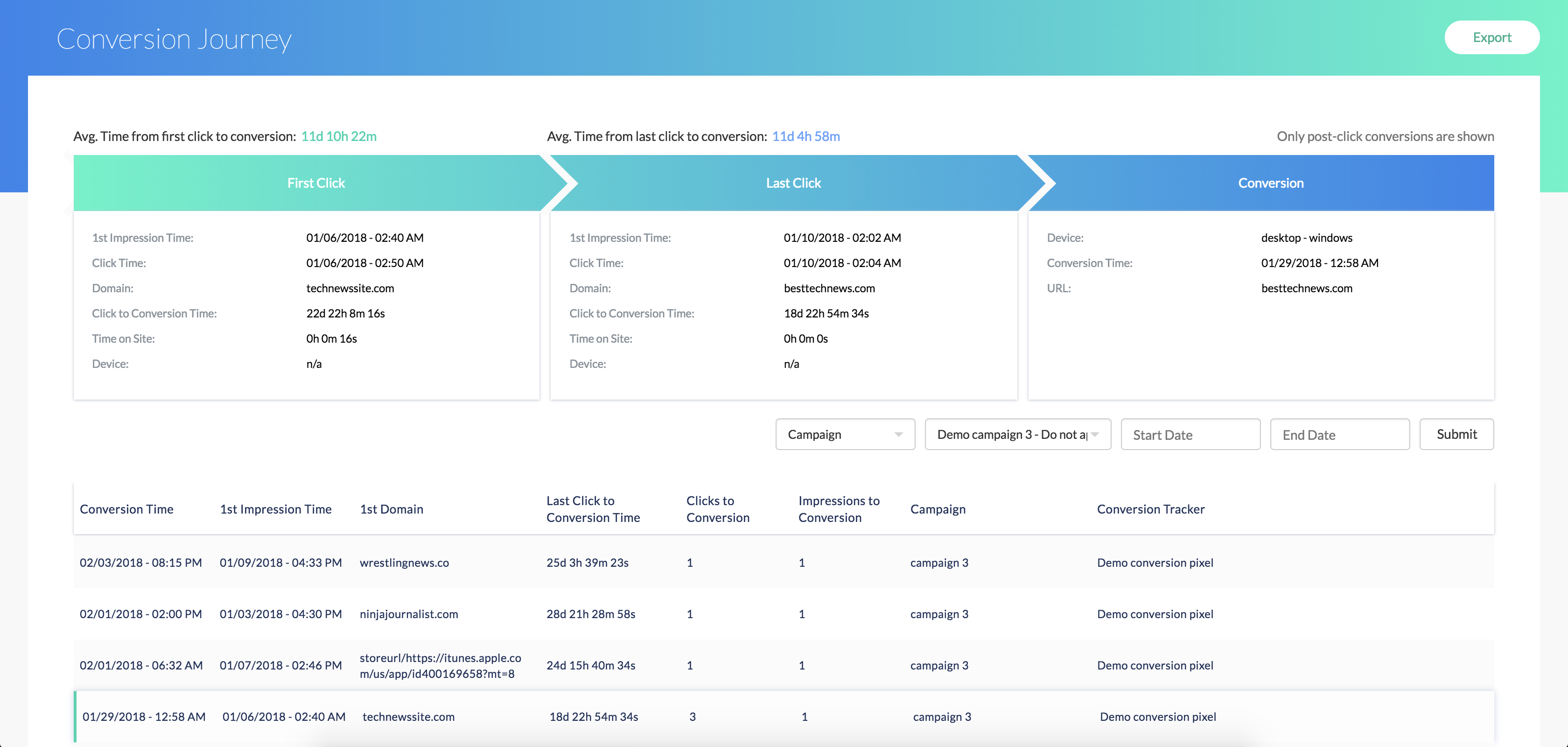1568x747 pixels.
Task: Select the wrestlingnews.co conversion row
Action: point(404,563)
